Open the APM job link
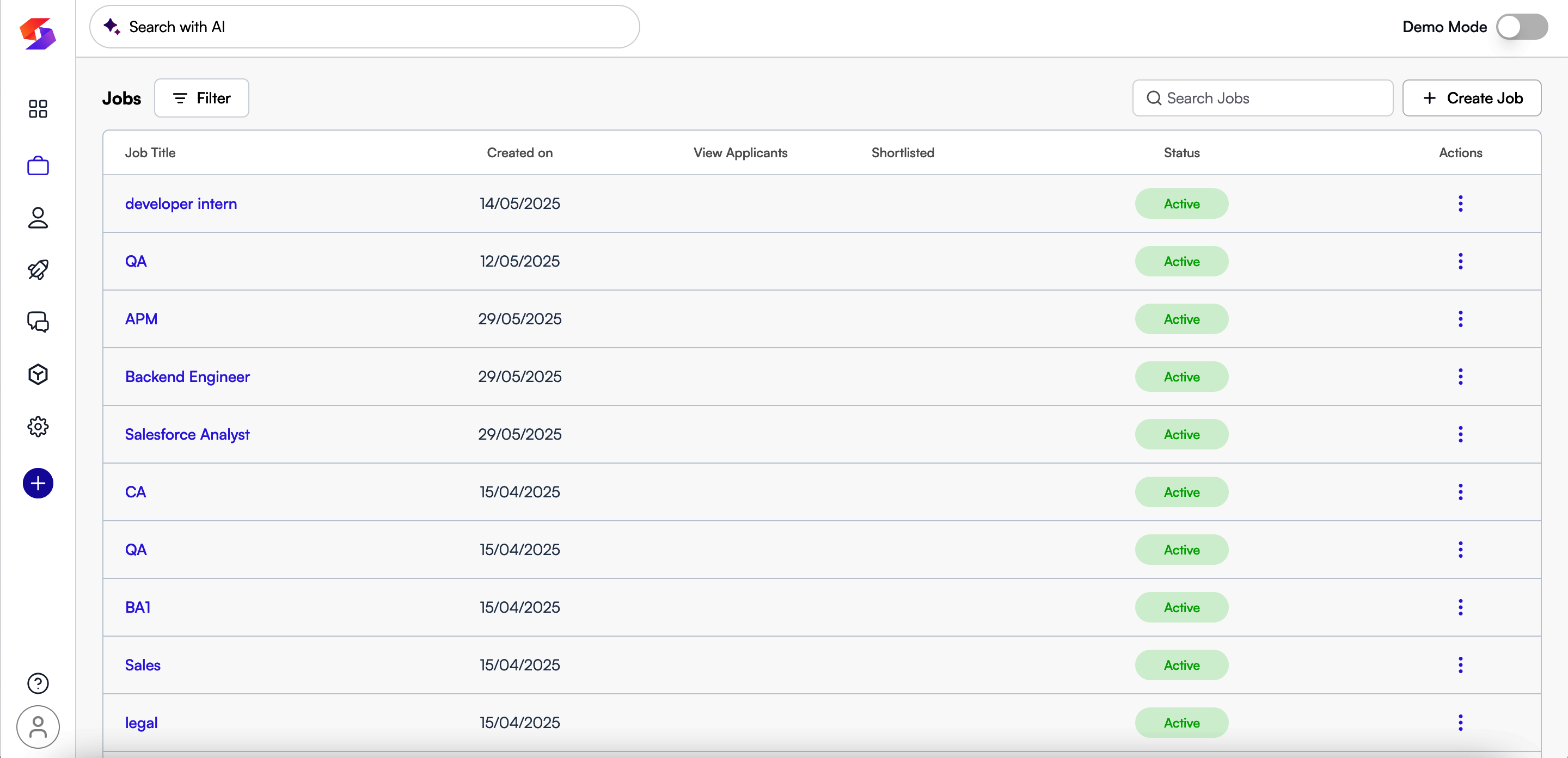The width and height of the screenshot is (1568, 758). (141, 319)
